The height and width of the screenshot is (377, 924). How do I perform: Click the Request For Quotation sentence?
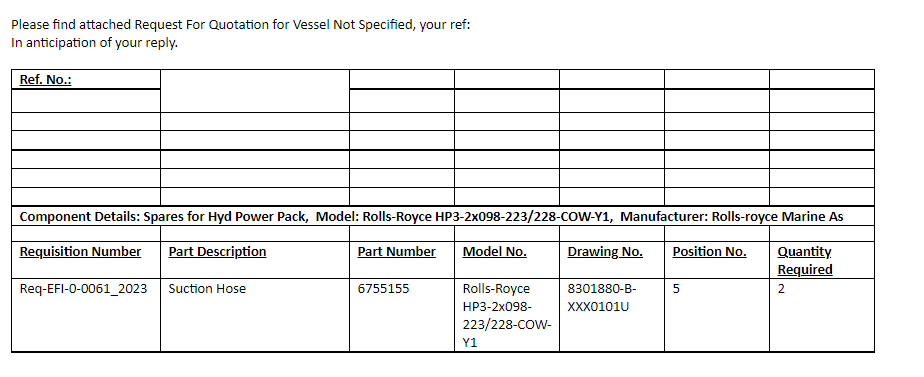(x=241, y=25)
